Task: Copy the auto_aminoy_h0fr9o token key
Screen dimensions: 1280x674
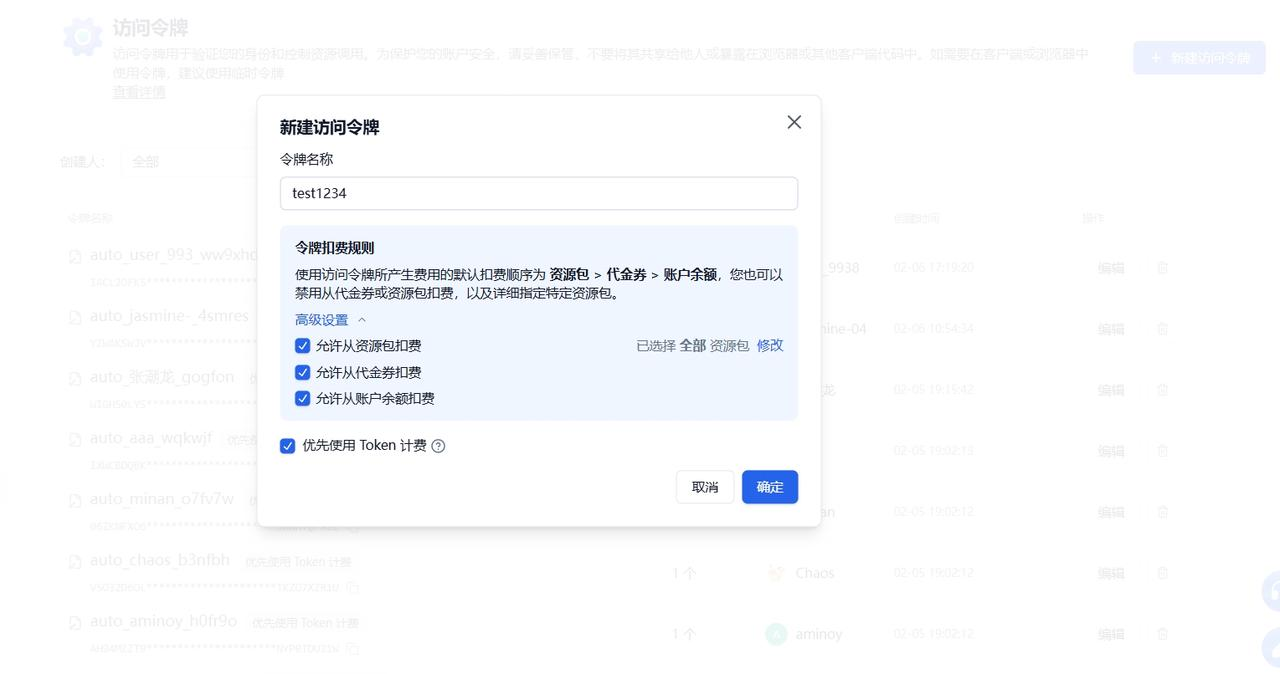Action: tap(352, 649)
